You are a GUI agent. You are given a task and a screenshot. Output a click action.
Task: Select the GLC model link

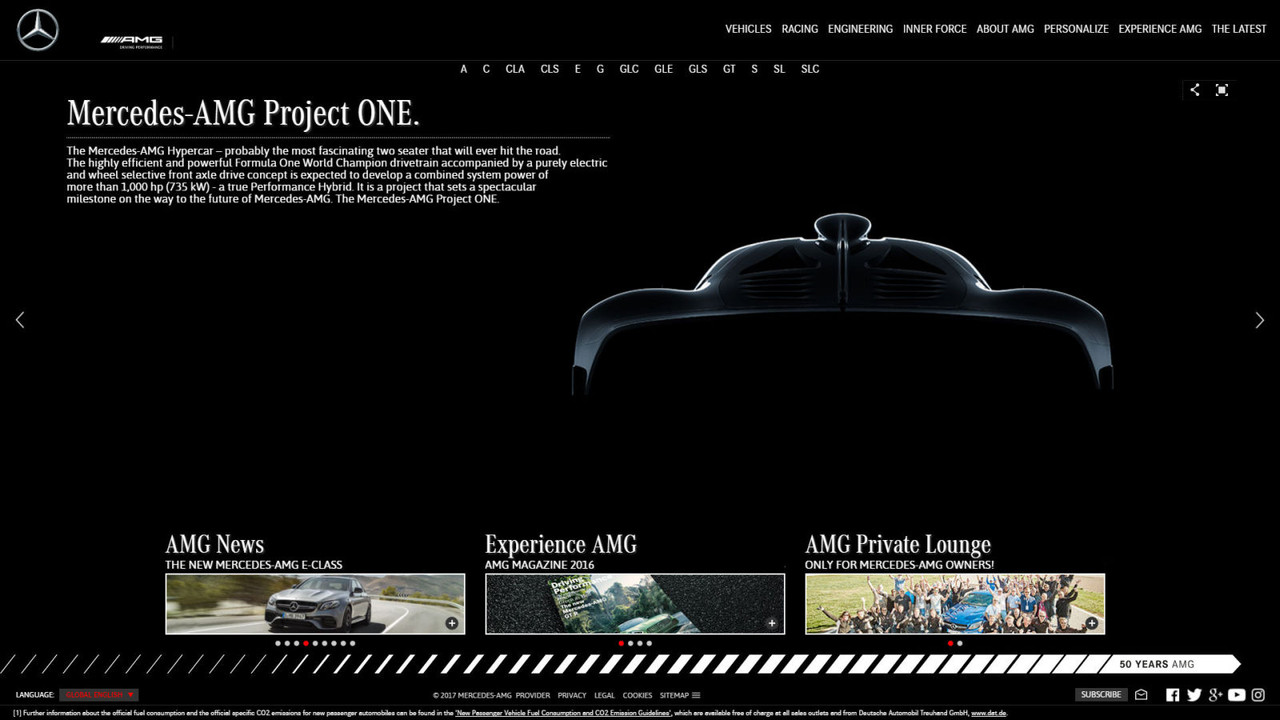(x=629, y=69)
